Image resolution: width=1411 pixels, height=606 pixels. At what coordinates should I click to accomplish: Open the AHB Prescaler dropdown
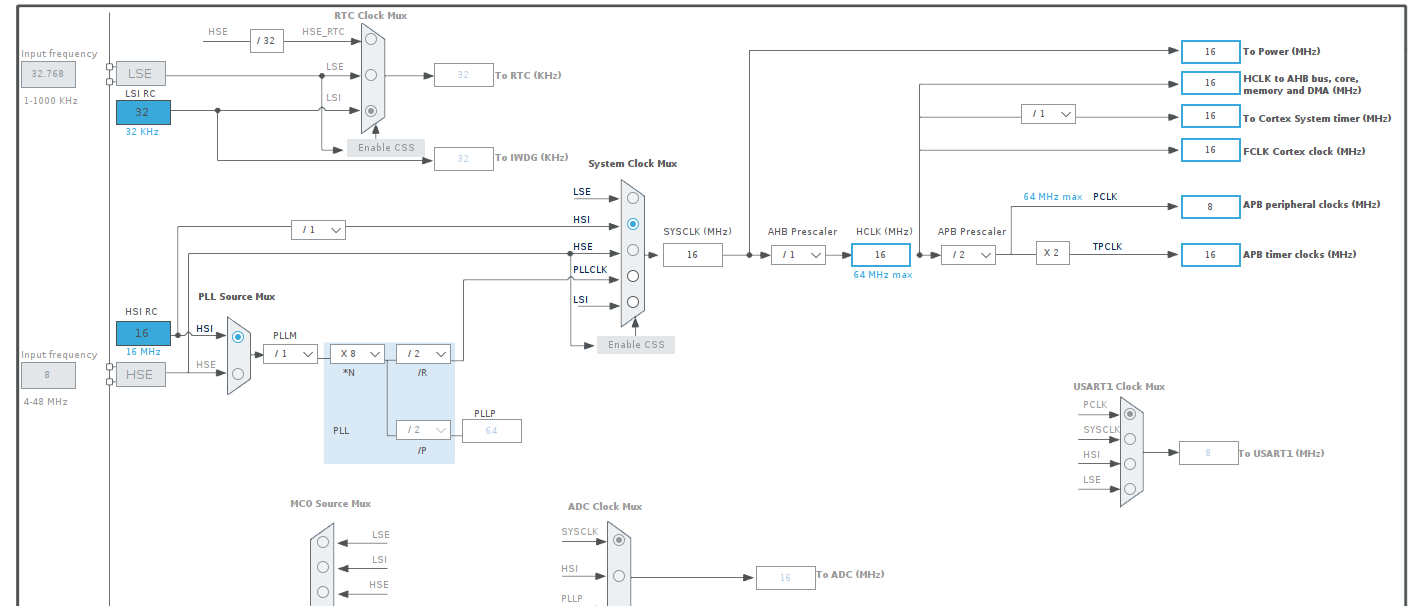click(x=798, y=254)
